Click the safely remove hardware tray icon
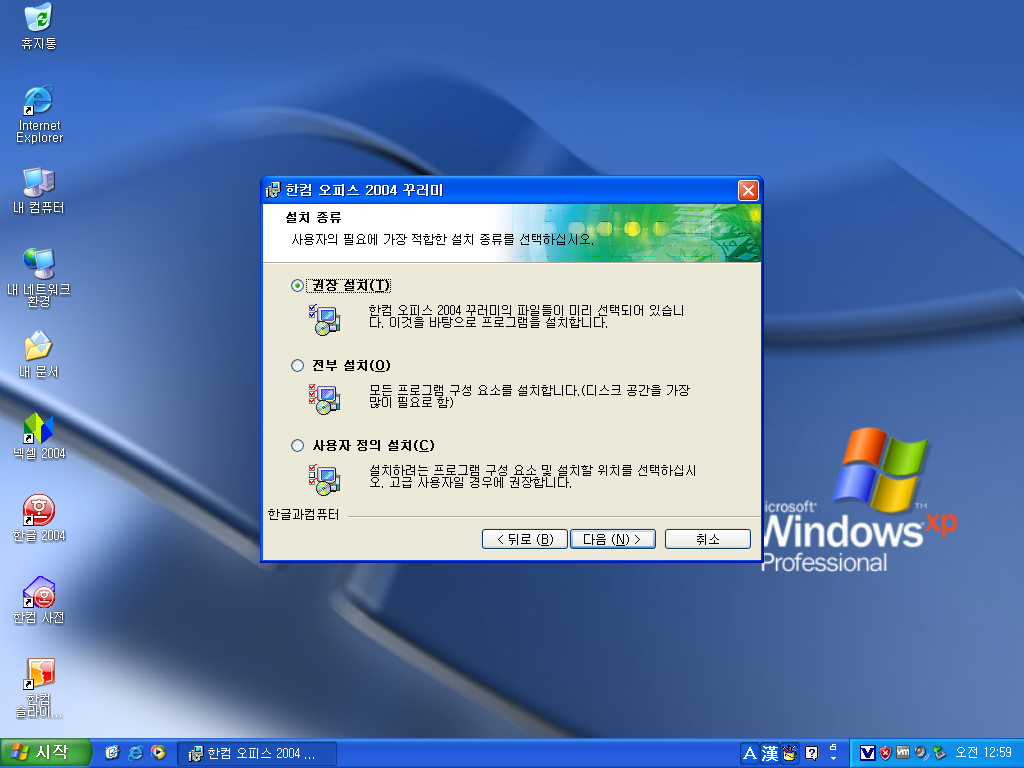 point(939,753)
